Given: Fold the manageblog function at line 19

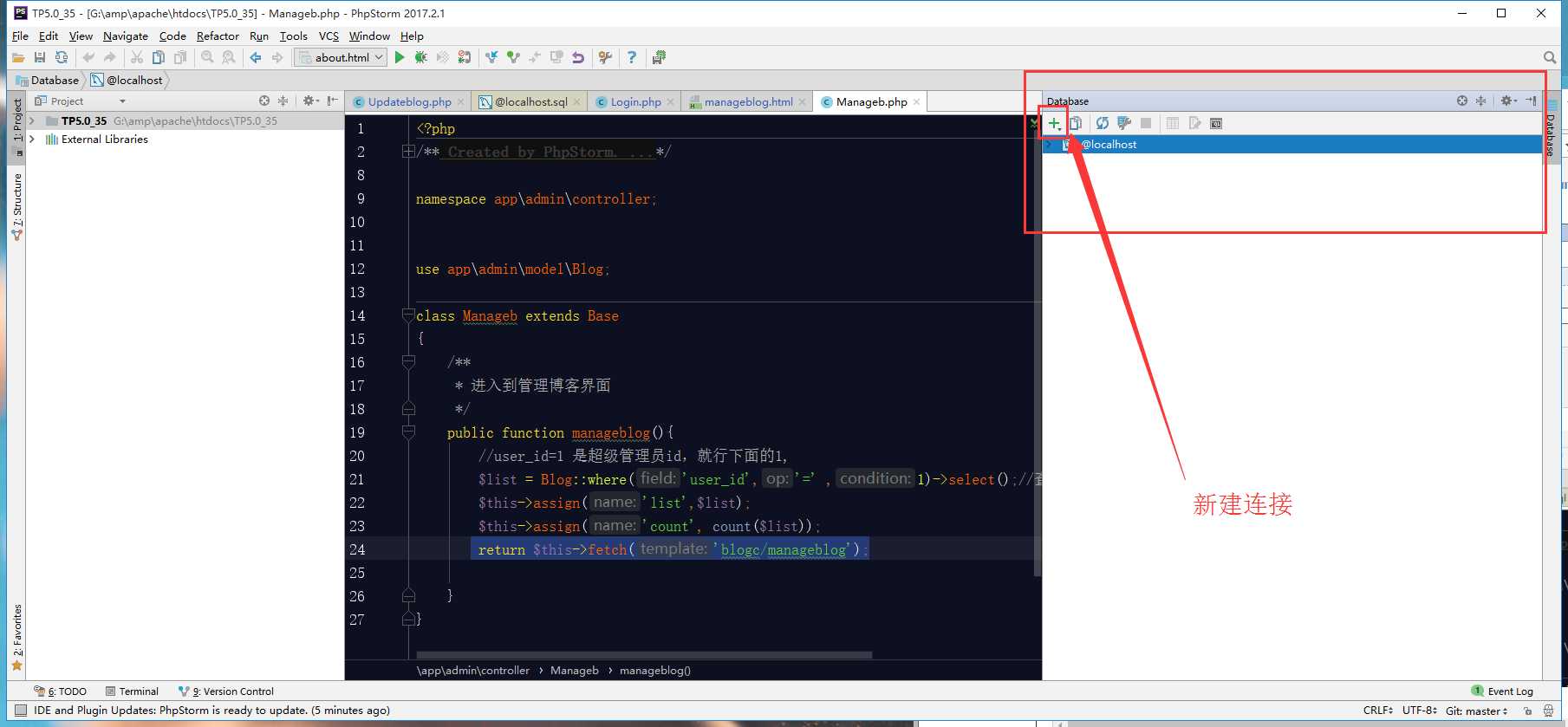Looking at the screenshot, I should tap(408, 432).
